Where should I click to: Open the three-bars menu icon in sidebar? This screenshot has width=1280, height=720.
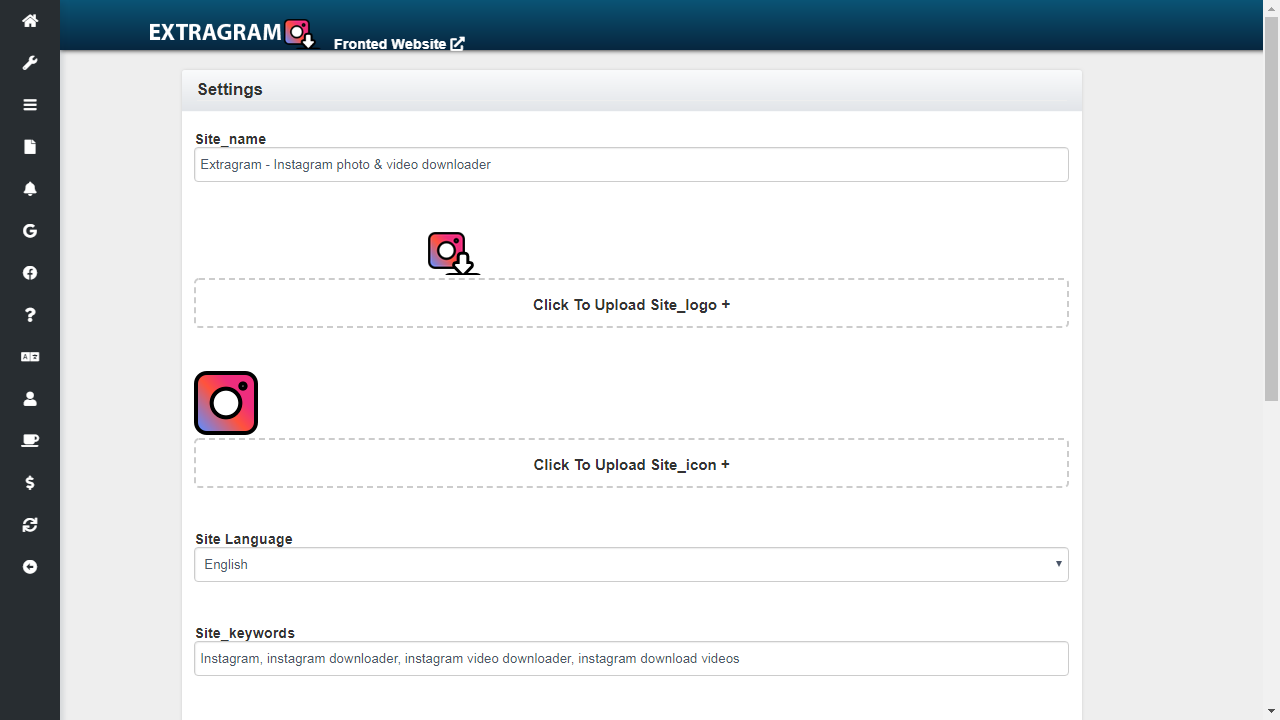(x=30, y=105)
